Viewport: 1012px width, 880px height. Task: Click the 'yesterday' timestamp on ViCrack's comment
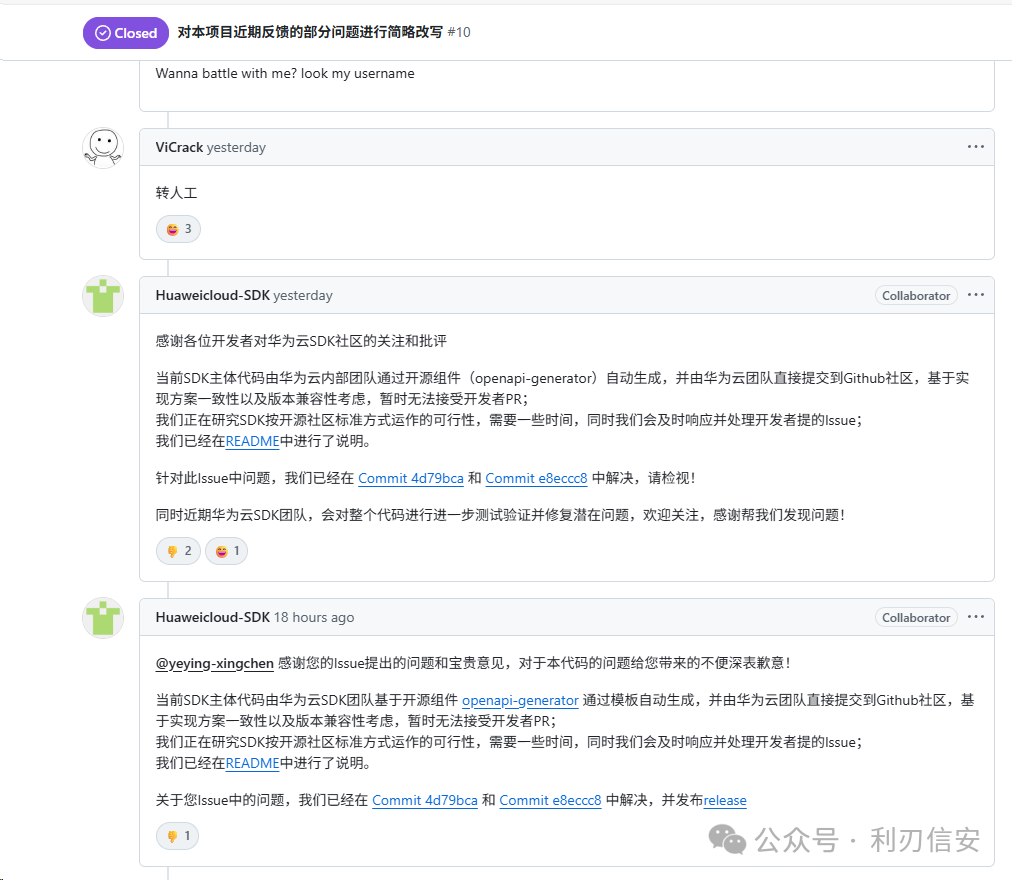(x=236, y=147)
